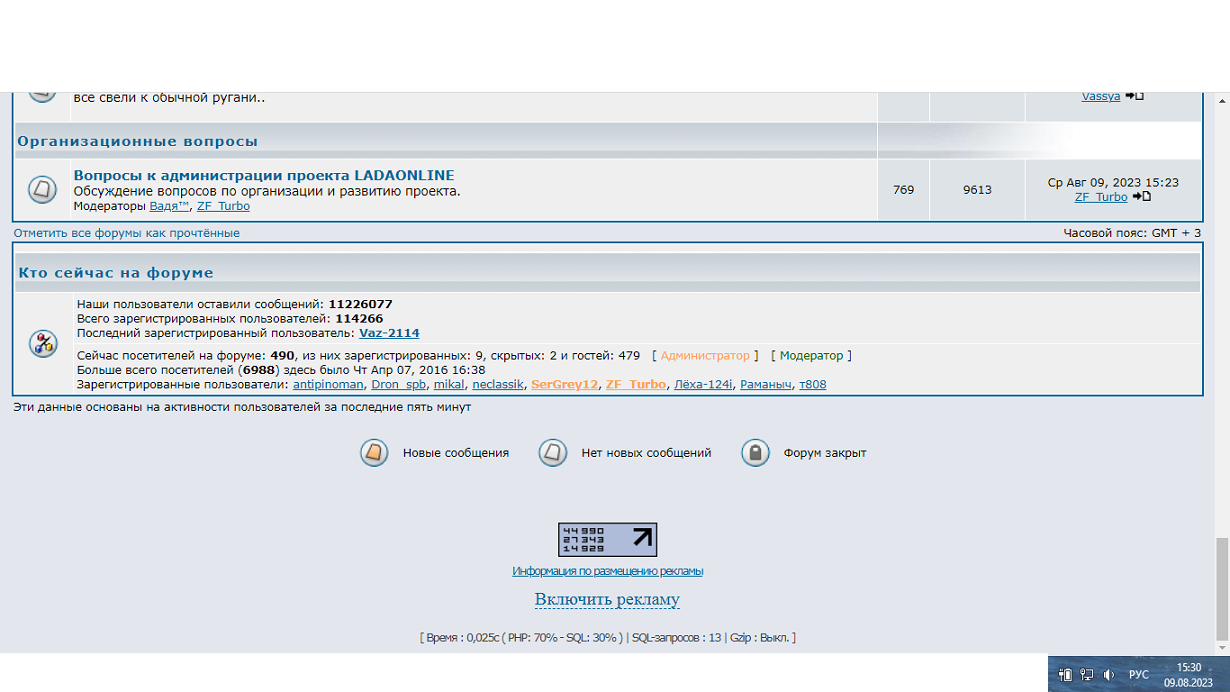This screenshot has height=692, width=1230.
Task: View the 'Администратор' group legend link
Action: point(704,356)
